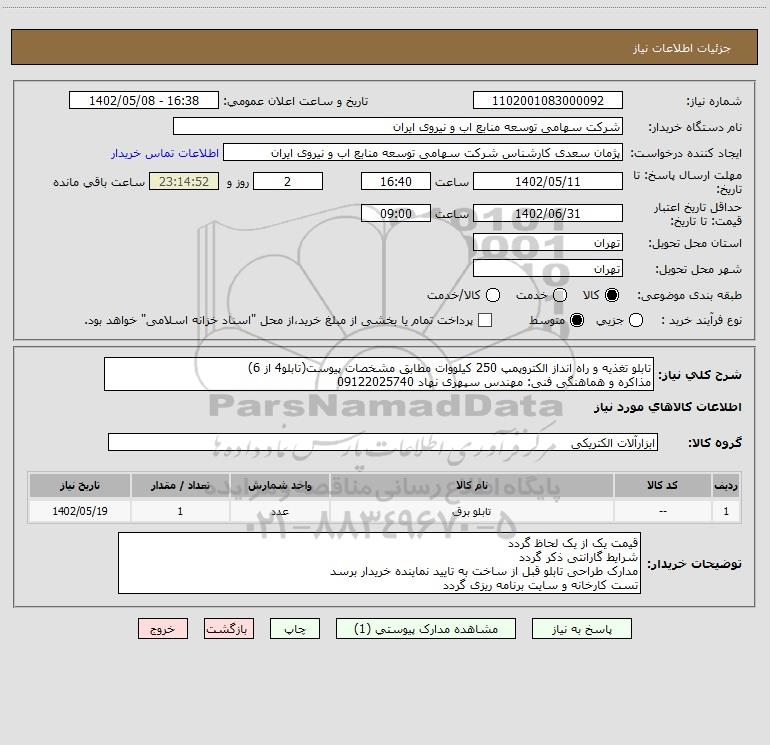The width and height of the screenshot is (770, 745).
Task: Click the پاسخ به نیاز button
Action: click(581, 629)
